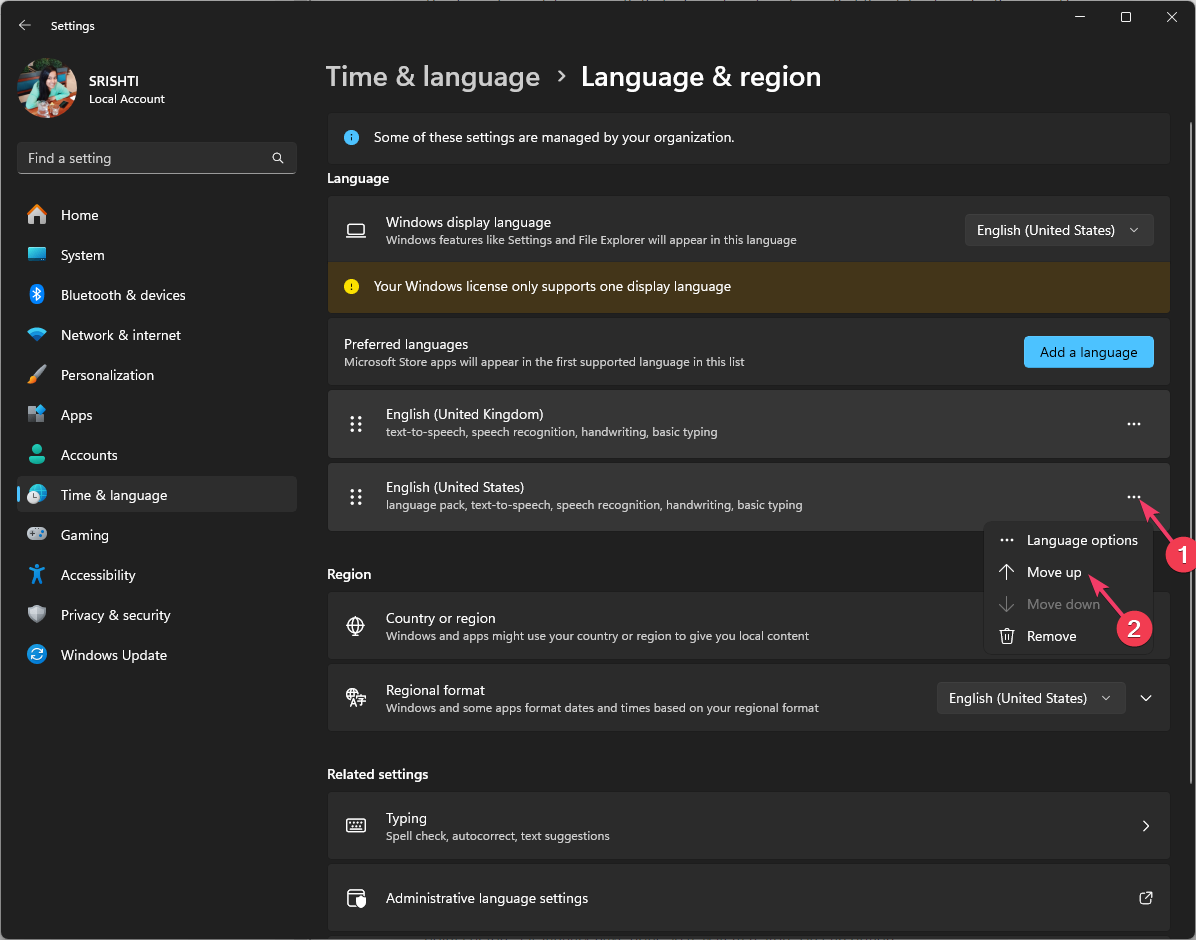
Task: Open Bluetooth & devices settings
Action: tap(122, 295)
